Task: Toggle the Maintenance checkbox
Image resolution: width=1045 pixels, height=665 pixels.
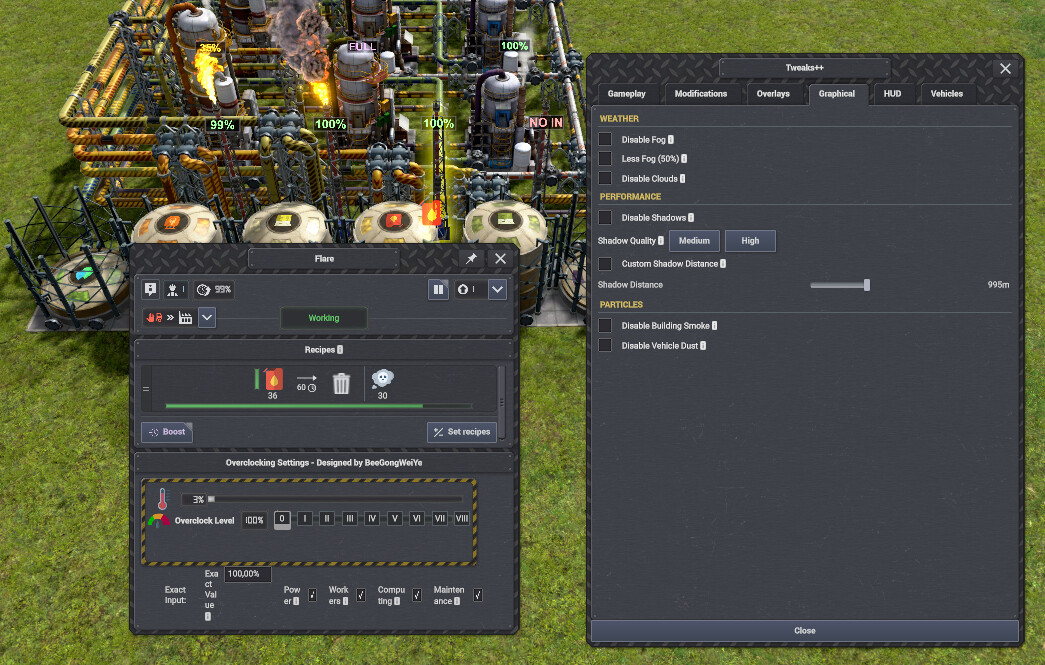Action: point(478,595)
